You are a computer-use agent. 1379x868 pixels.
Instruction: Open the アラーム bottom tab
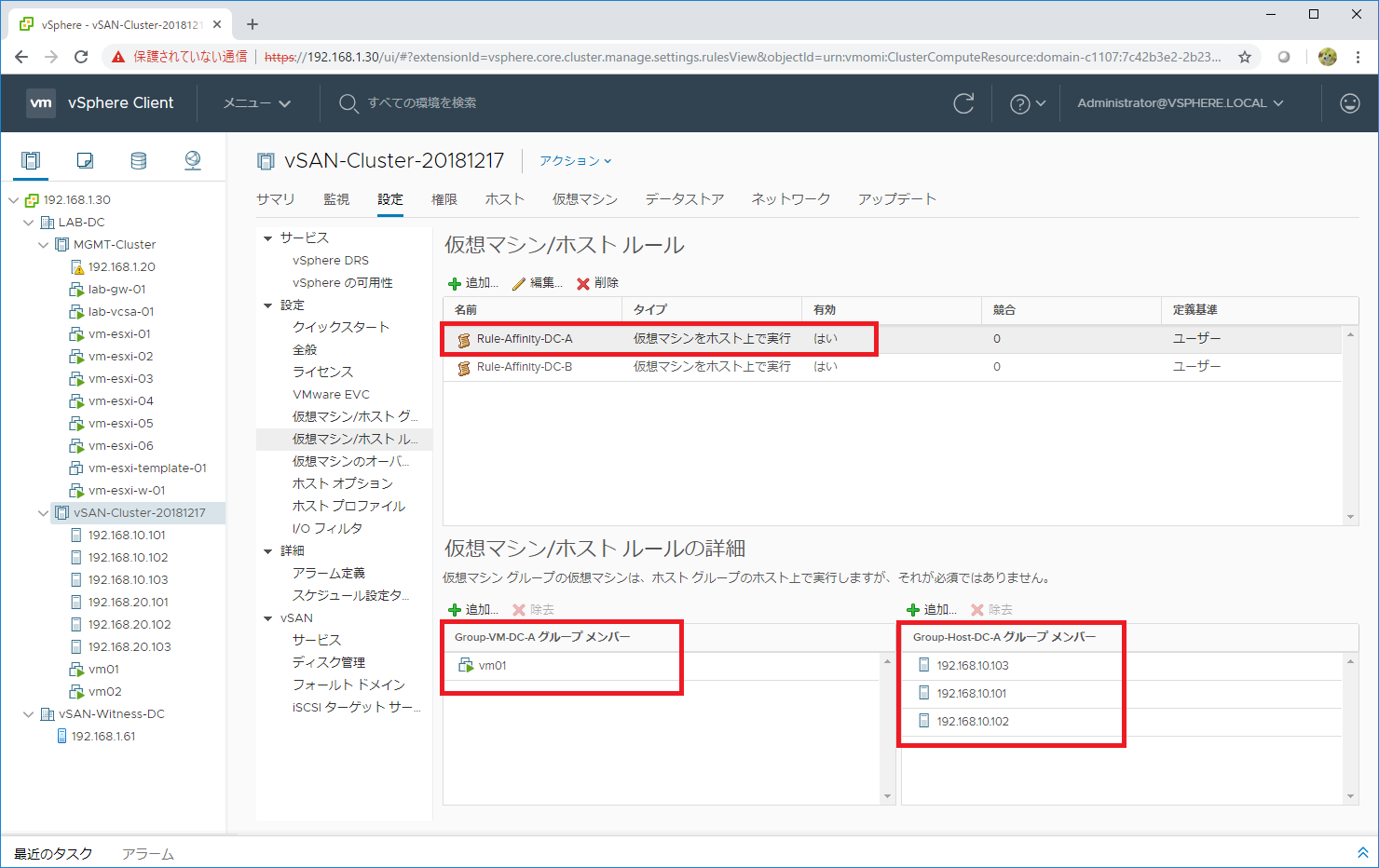click(148, 854)
